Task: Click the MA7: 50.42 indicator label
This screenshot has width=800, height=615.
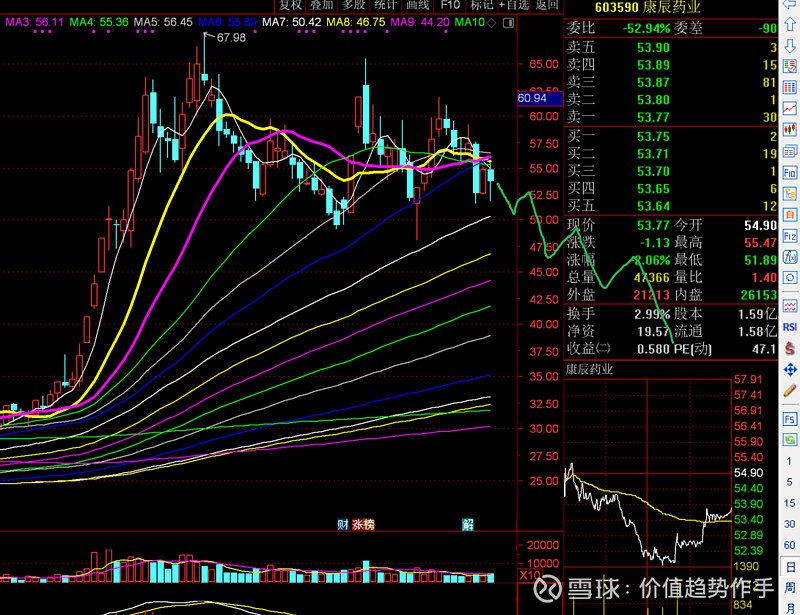Action: tap(291, 22)
